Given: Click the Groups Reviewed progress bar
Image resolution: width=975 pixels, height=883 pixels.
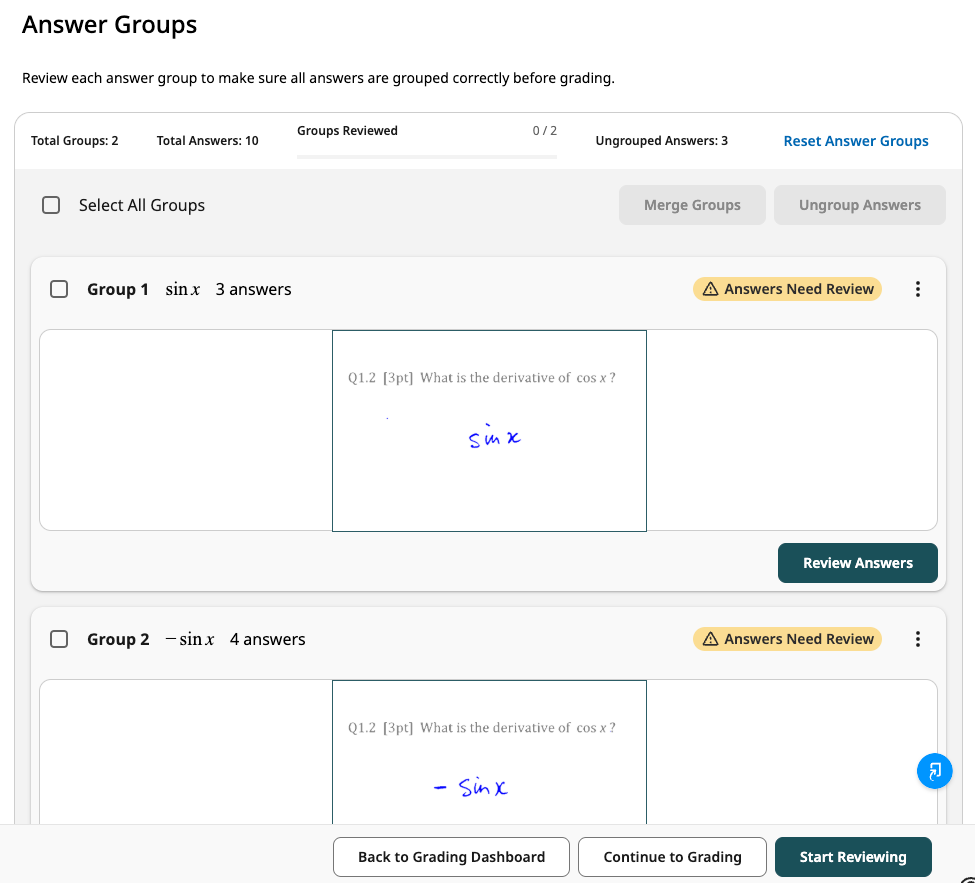Looking at the screenshot, I should click(427, 157).
